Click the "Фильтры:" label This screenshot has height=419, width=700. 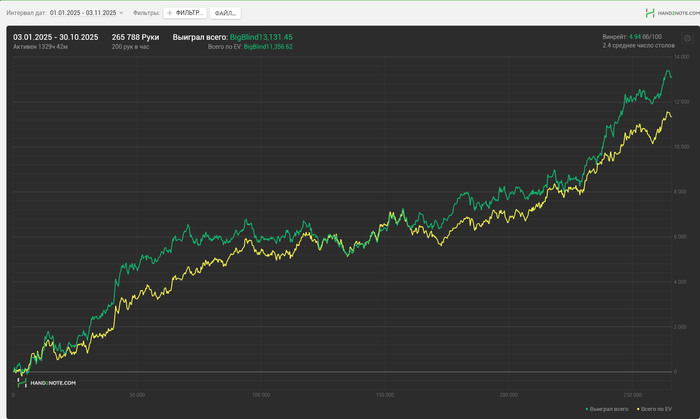click(x=145, y=13)
